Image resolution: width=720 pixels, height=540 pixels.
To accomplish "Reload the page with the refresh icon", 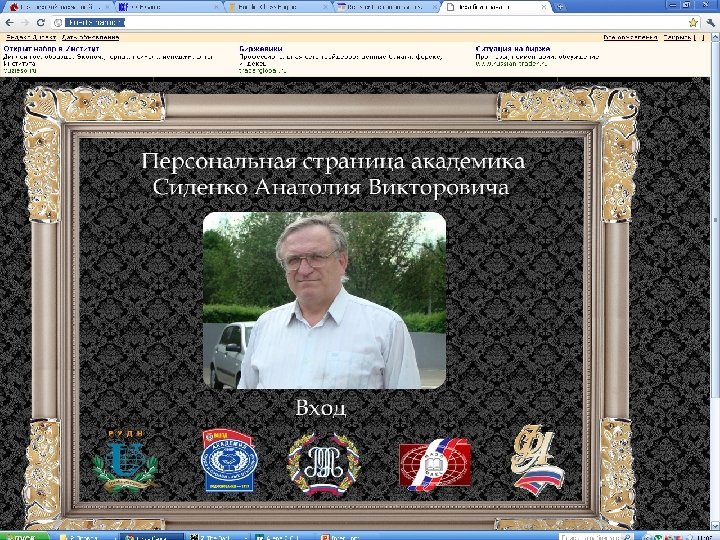I will 40,22.
